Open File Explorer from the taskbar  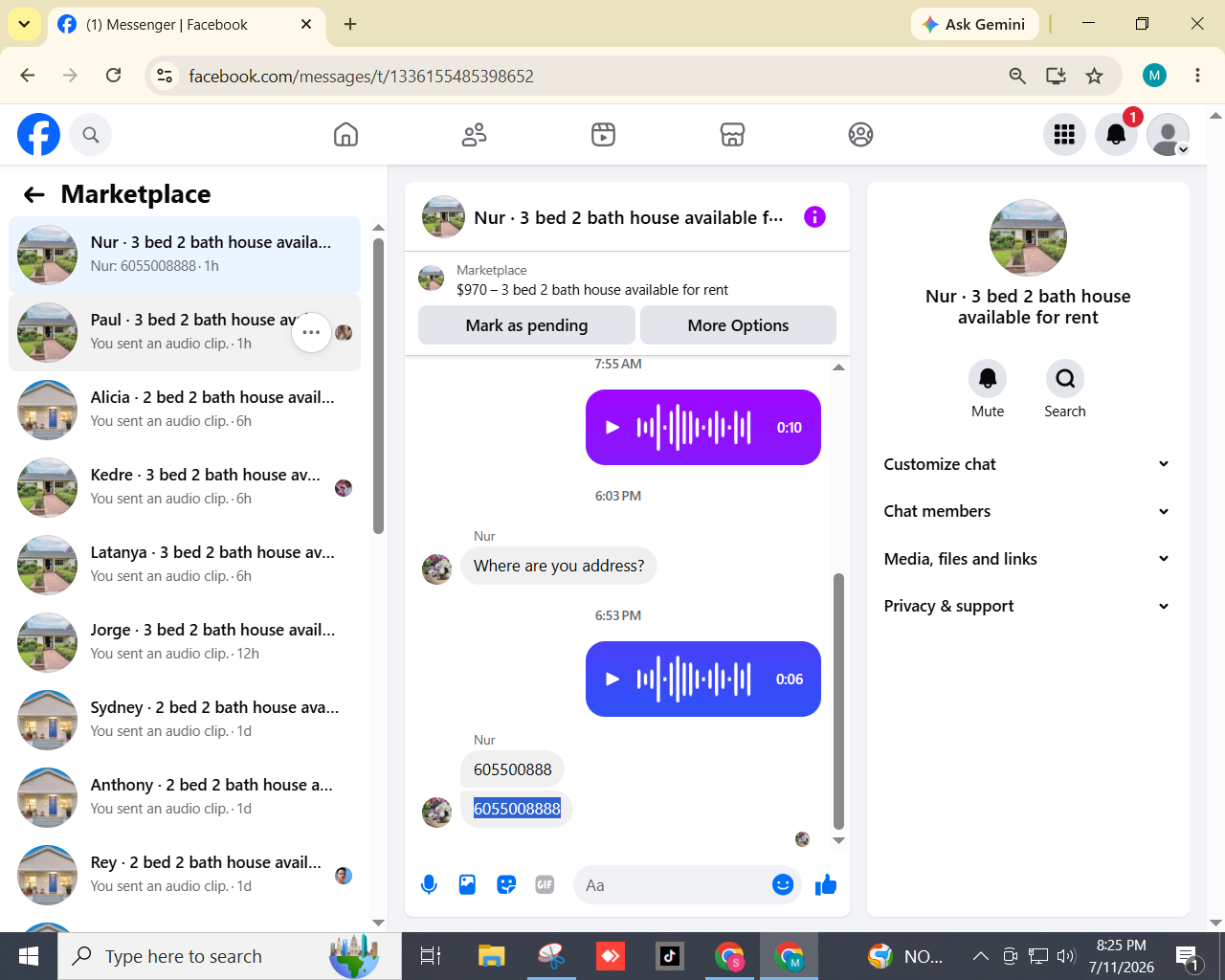[x=491, y=956]
